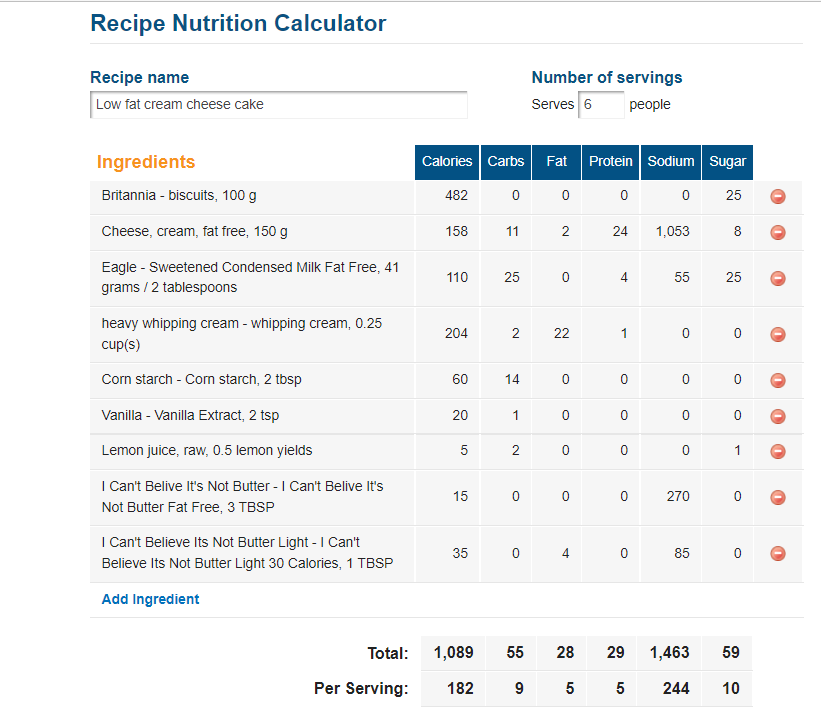The width and height of the screenshot is (821, 720).
Task: Select the Cheese, cream, fat free ingredient name
Action: click(x=194, y=231)
